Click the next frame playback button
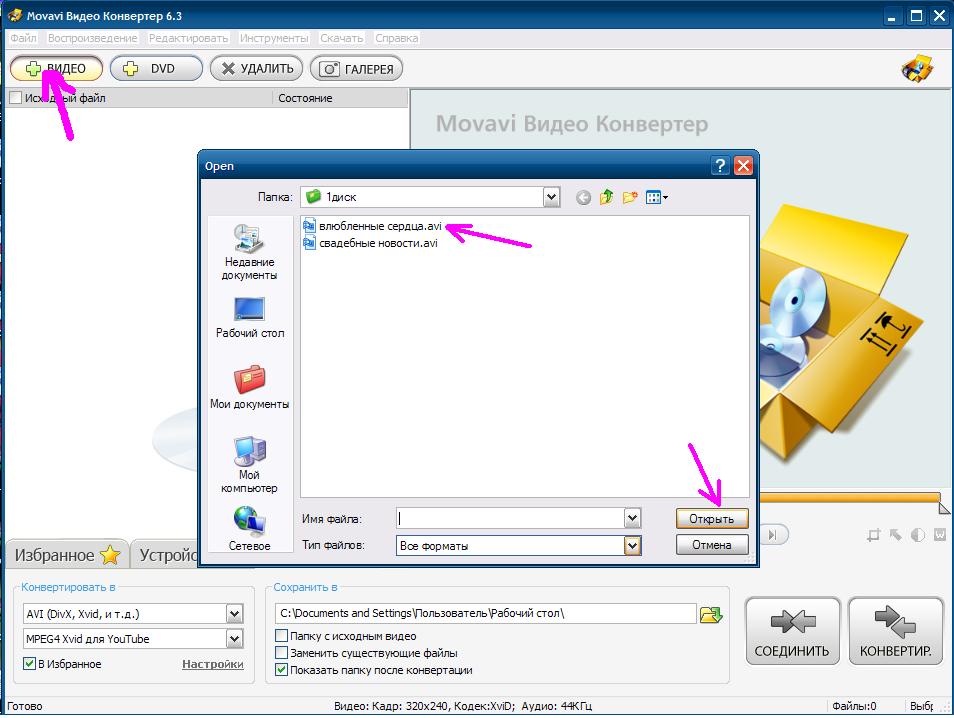The image size is (954, 718). pyautogui.click(x=774, y=535)
